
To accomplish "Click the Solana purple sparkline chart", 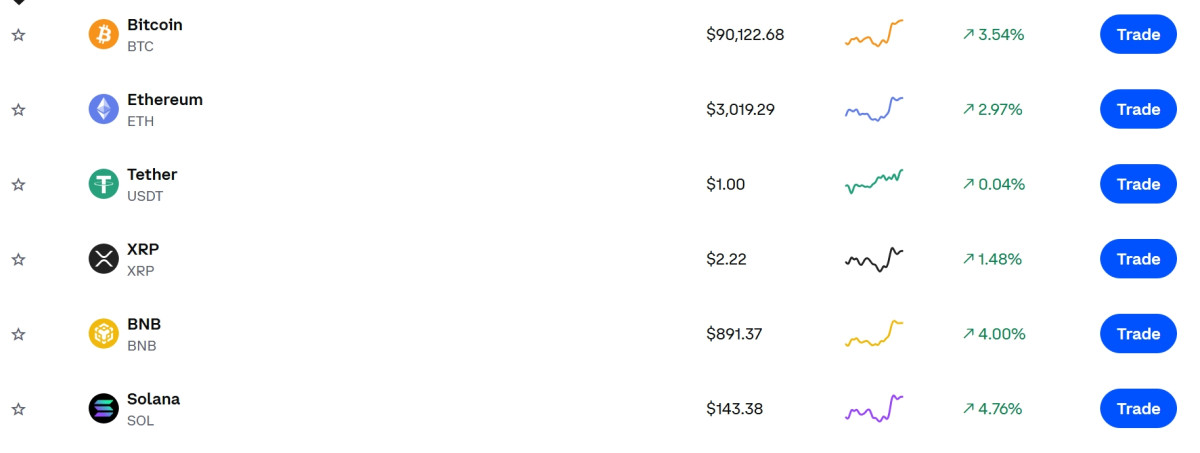I will pyautogui.click(x=874, y=408).
